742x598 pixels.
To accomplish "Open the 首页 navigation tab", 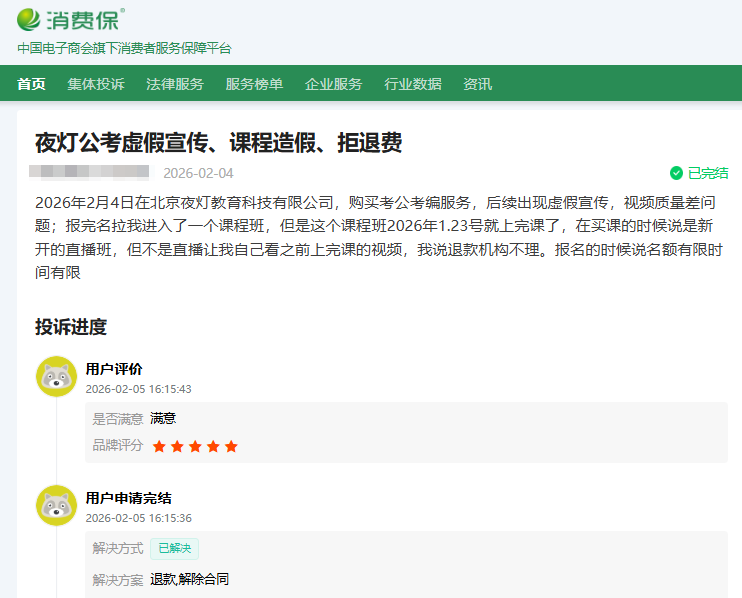I will pos(31,84).
